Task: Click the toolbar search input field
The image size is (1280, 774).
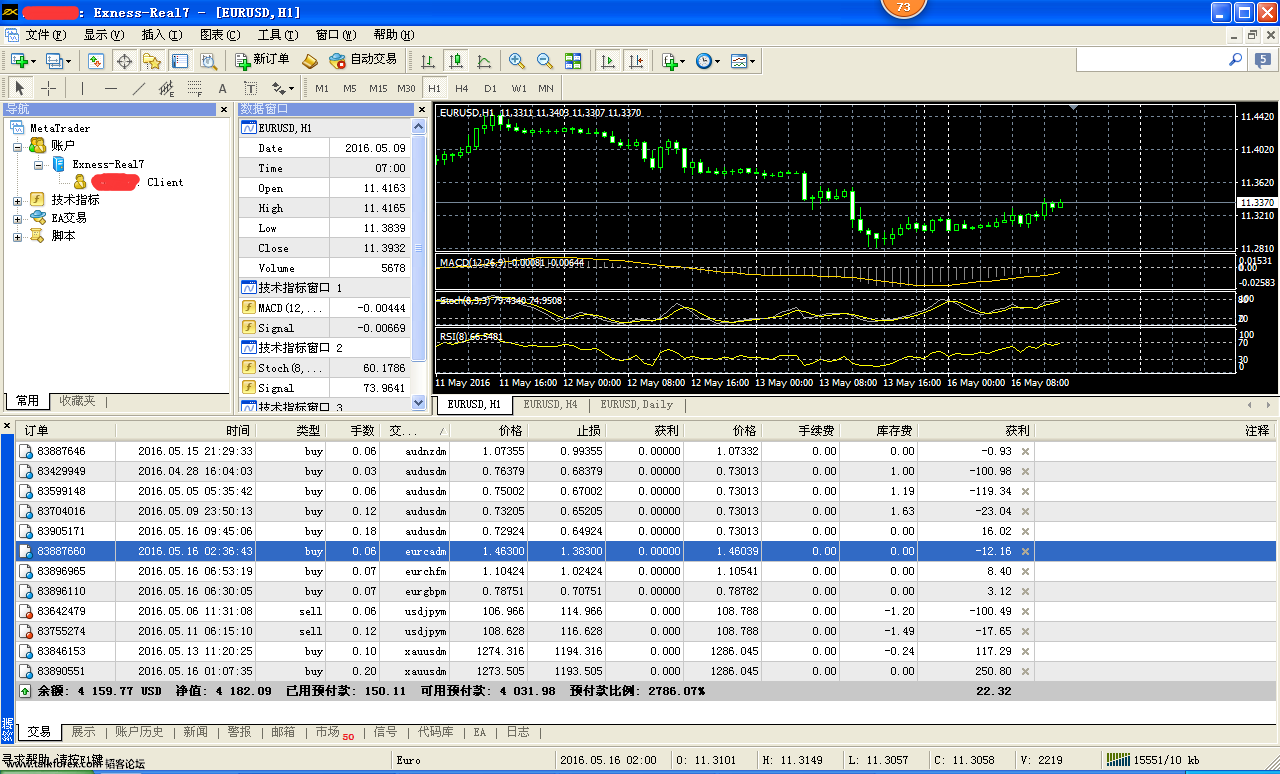Action: (x=1151, y=60)
